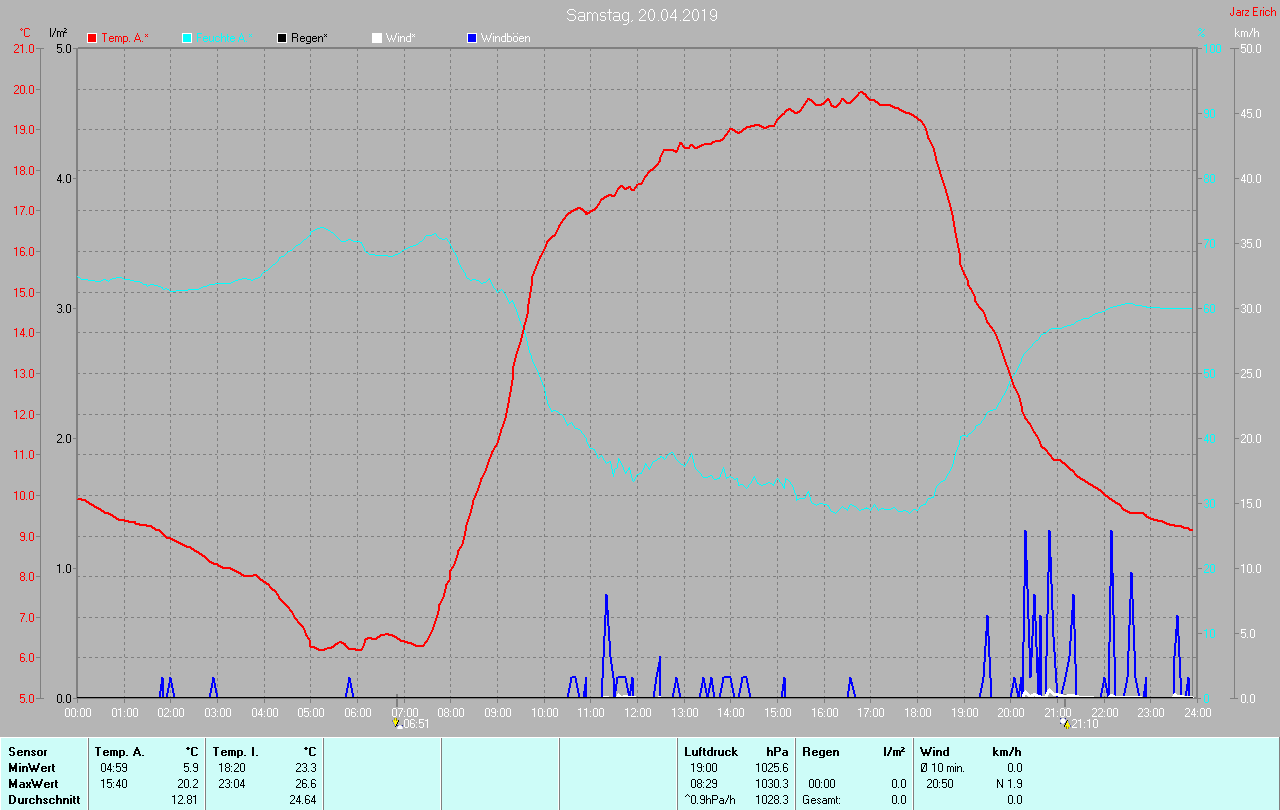Image resolution: width=1280 pixels, height=810 pixels.
Task: Click the '06:00' time axis label
Action: [358, 712]
